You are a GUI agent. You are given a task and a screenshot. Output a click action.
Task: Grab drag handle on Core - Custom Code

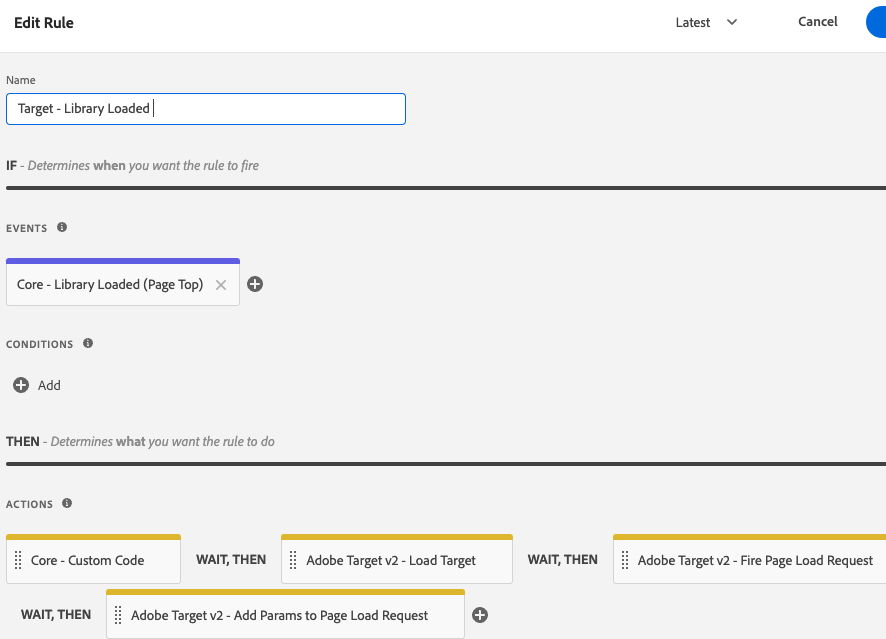(x=18, y=561)
